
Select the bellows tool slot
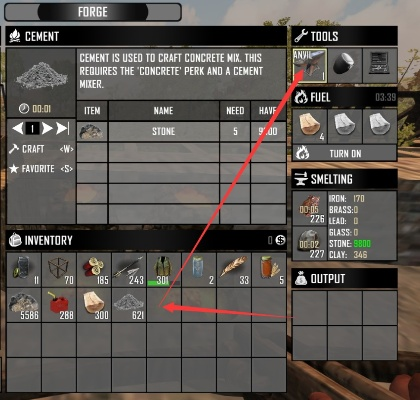coord(380,66)
